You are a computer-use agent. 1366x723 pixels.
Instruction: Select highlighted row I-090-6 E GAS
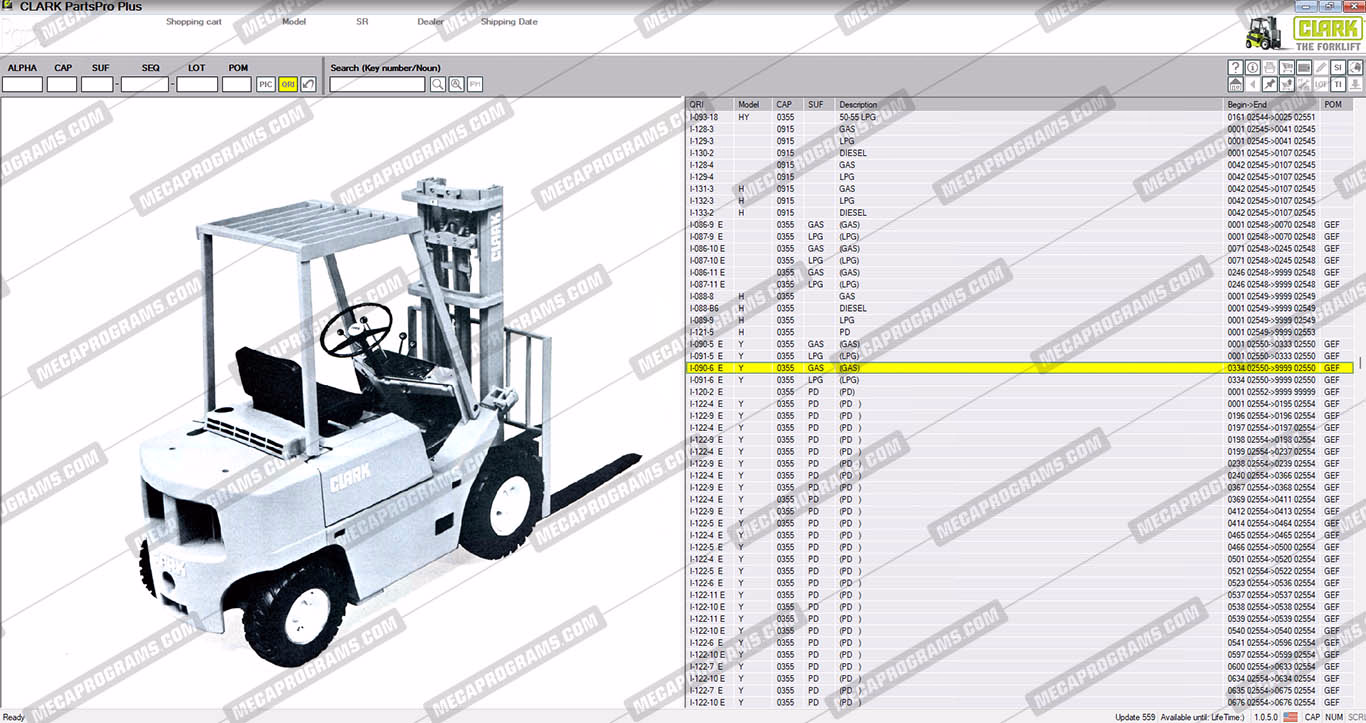1020,368
